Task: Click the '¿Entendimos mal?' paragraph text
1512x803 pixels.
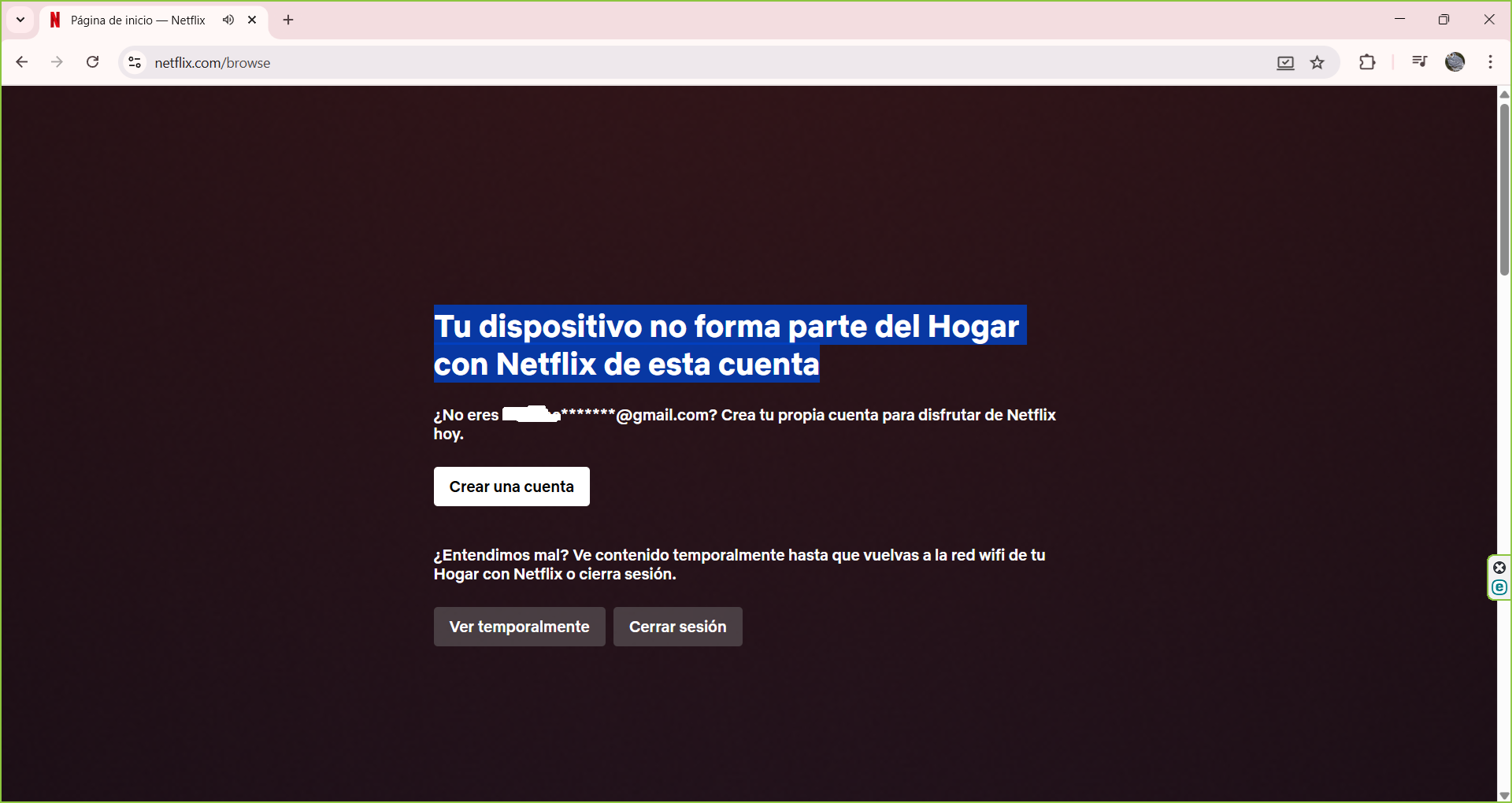Action: (x=739, y=564)
